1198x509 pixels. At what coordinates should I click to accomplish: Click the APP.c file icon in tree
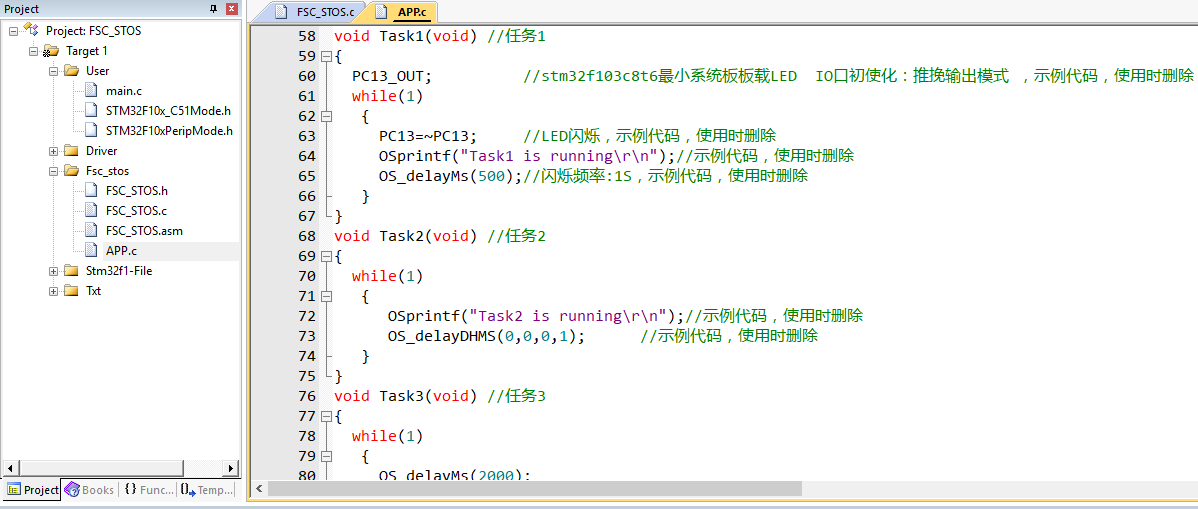click(x=91, y=250)
